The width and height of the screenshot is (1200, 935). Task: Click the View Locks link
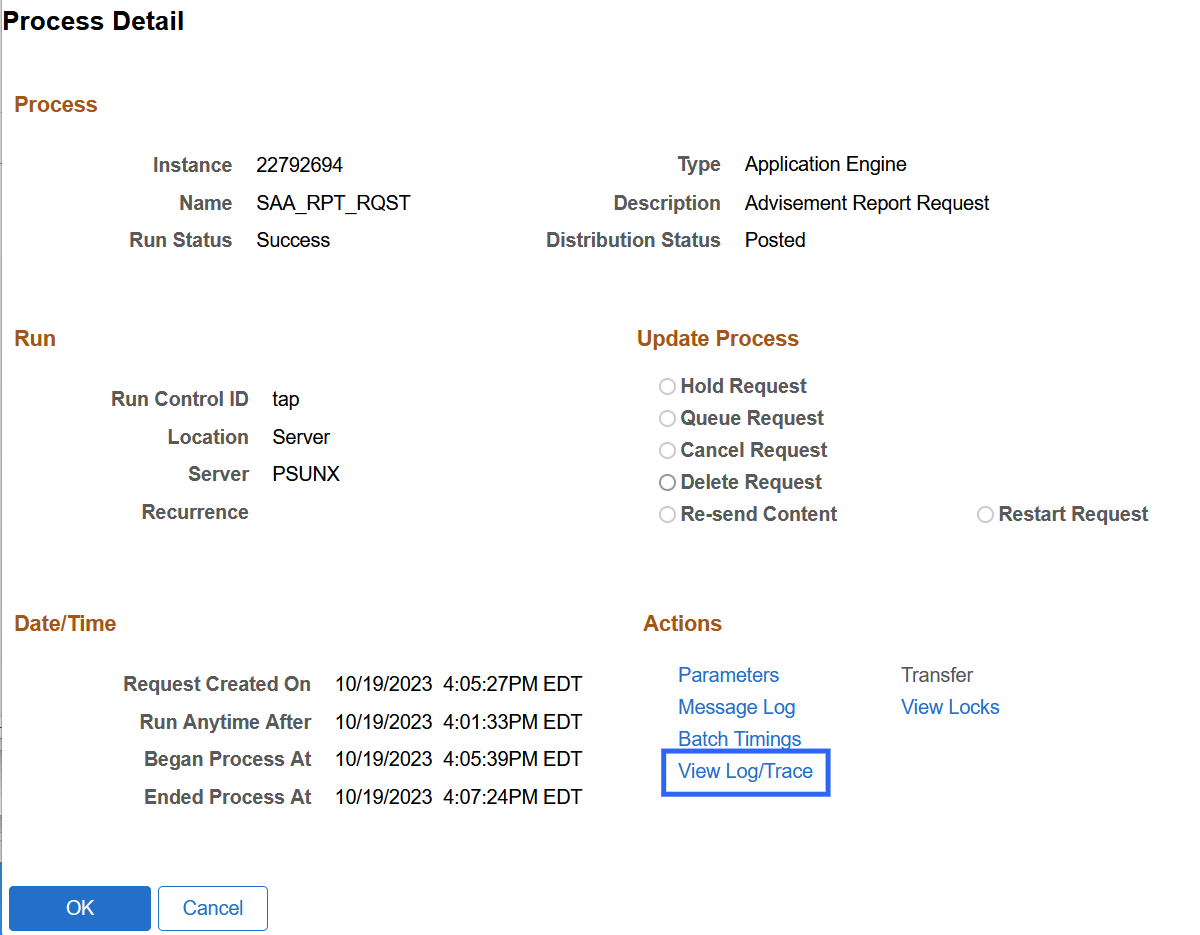950,707
